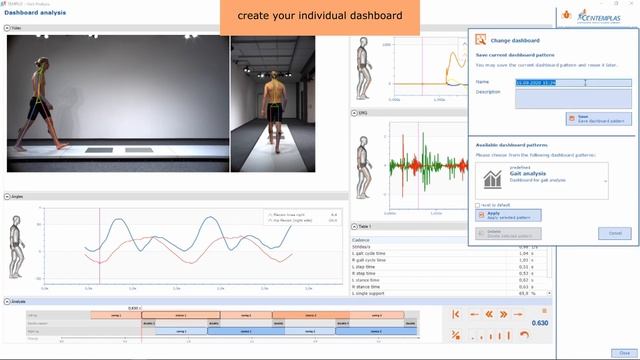
Task: Click the L stance time row
Action: point(448,280)
